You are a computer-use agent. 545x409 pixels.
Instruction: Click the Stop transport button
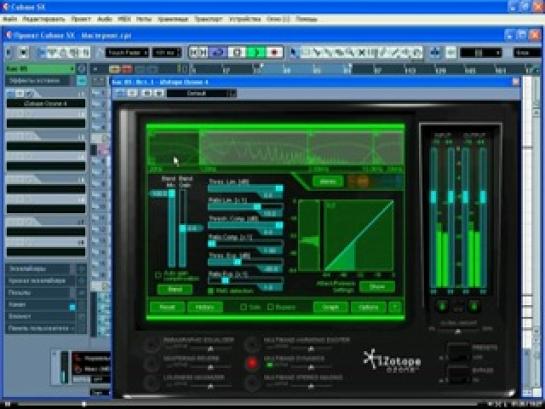(237, 52)
